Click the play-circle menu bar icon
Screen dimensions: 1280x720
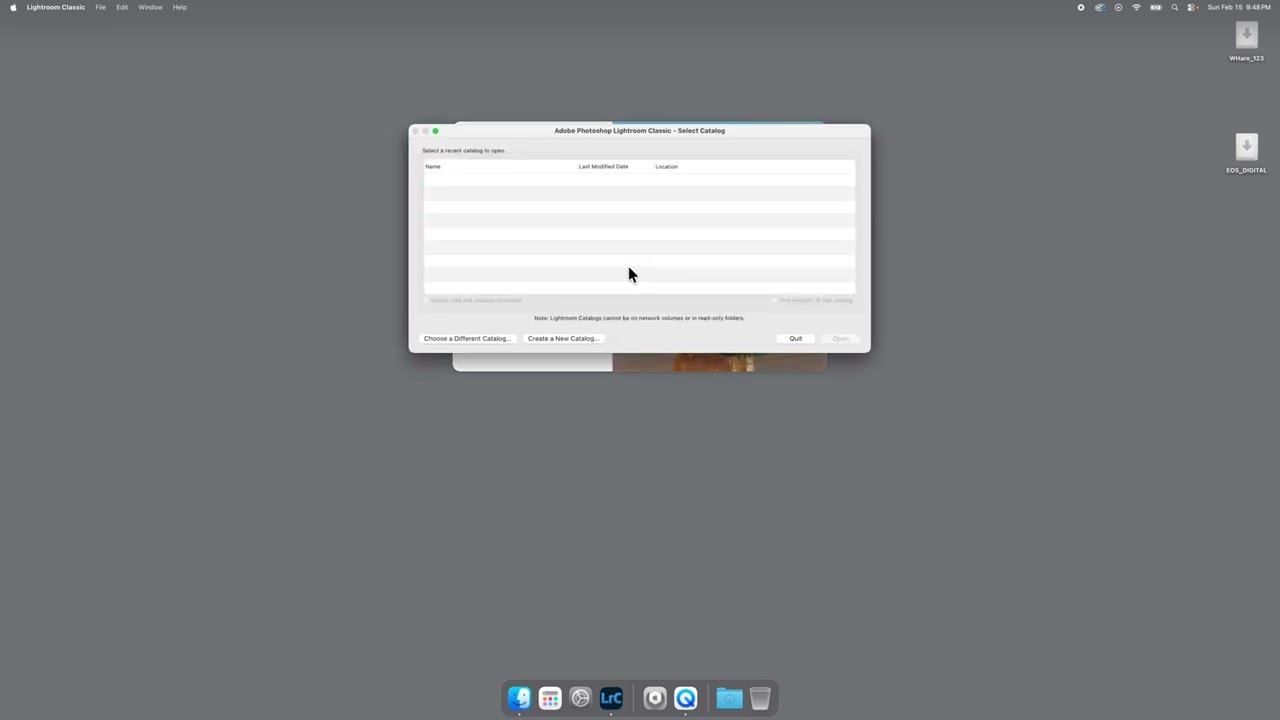point(1118,7)
